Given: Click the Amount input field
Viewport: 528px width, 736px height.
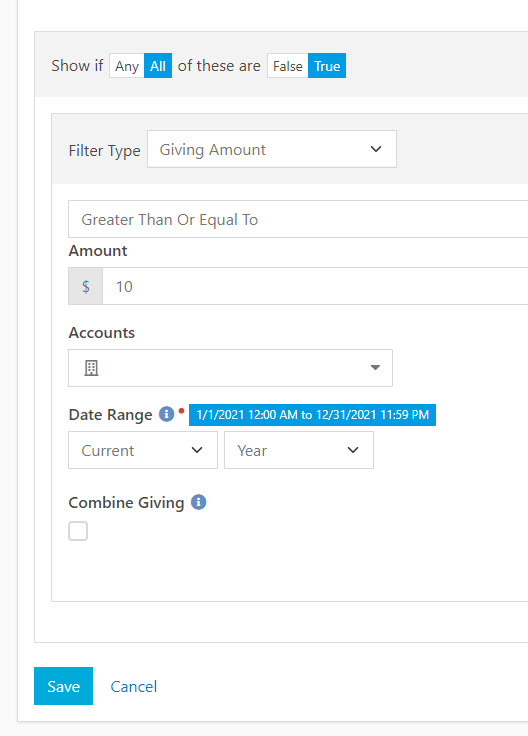Looking at the screenshot, I should (x=315, y=286).
